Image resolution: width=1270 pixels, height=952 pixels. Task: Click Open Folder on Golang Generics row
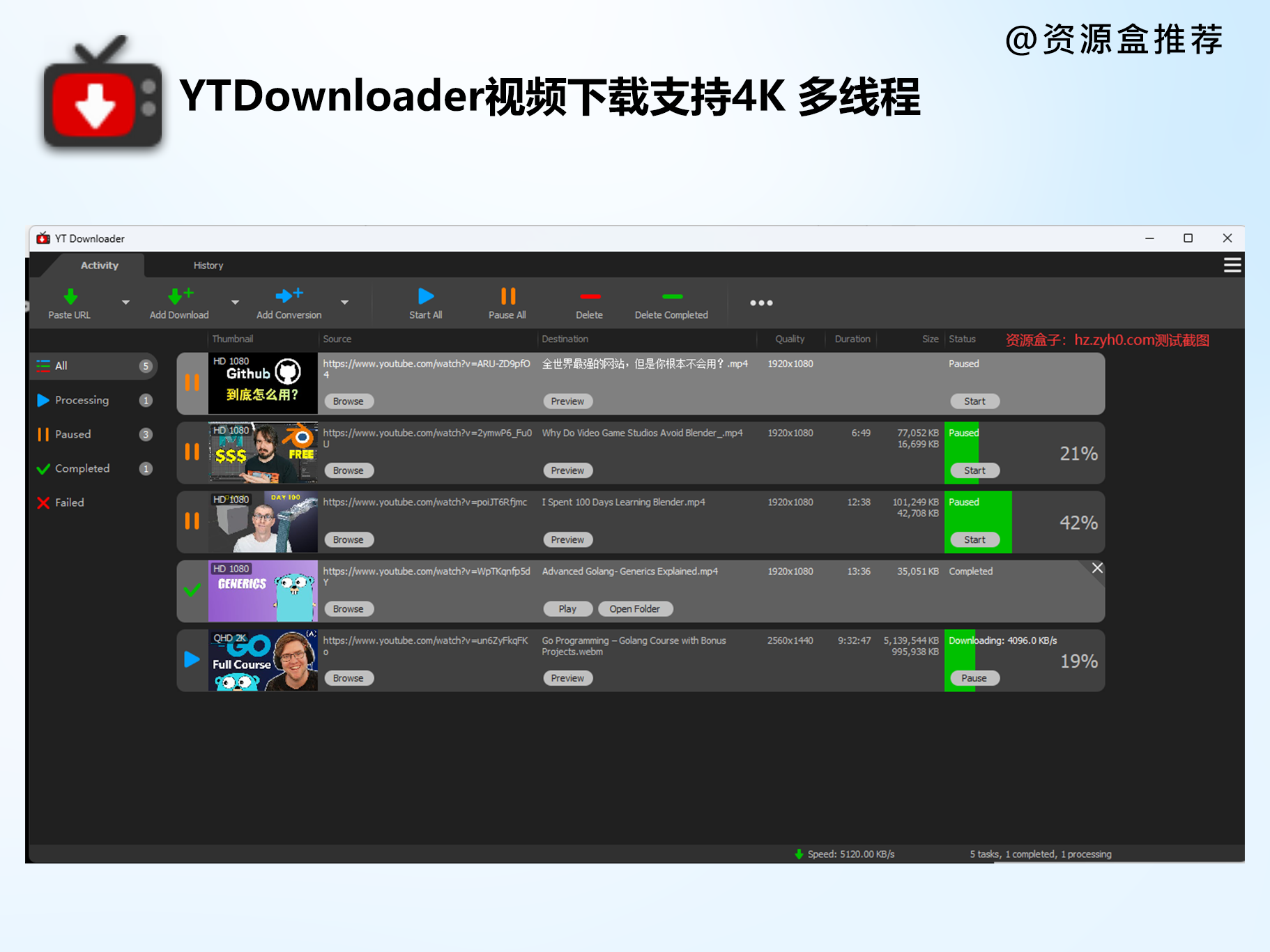pos(635,609)
